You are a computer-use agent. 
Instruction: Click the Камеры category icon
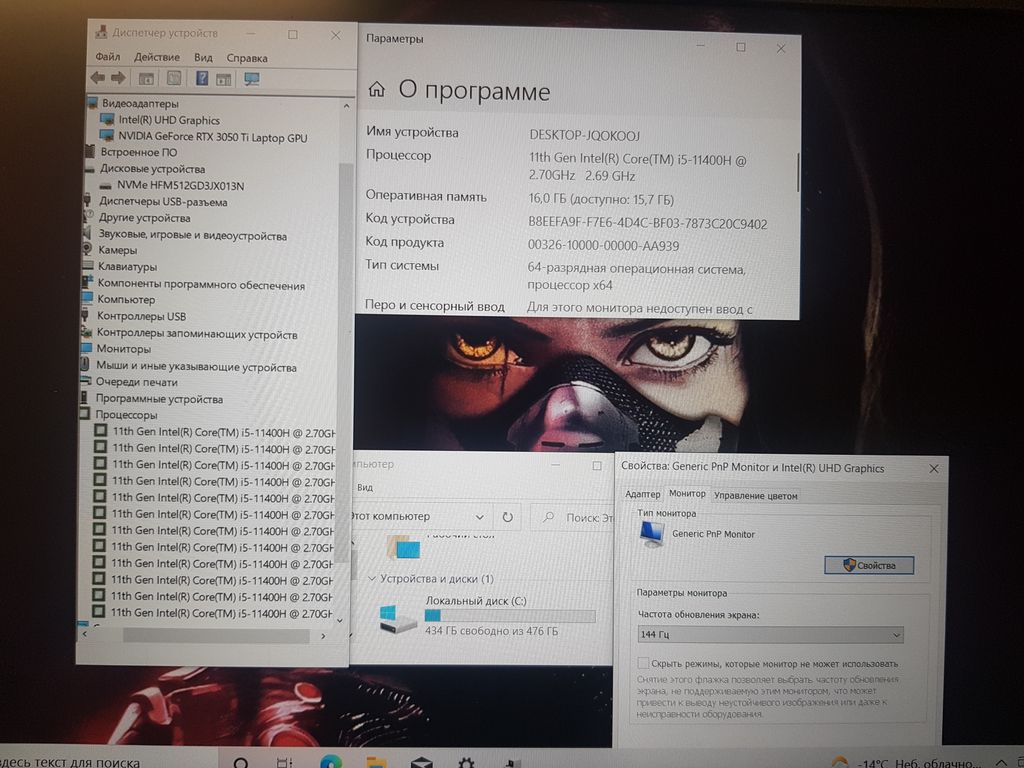(87, 249)
